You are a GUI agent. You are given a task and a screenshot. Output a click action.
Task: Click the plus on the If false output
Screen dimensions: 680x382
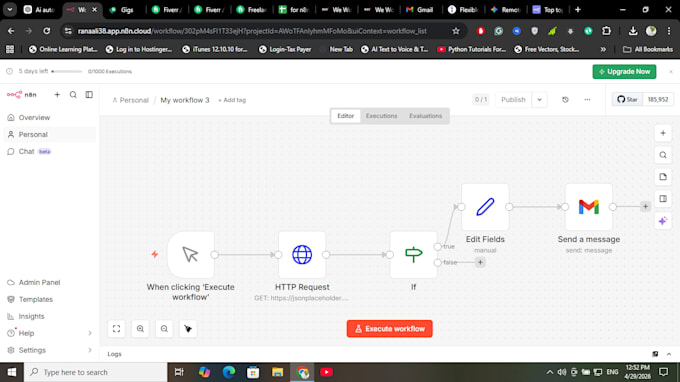tap(480, 262)
